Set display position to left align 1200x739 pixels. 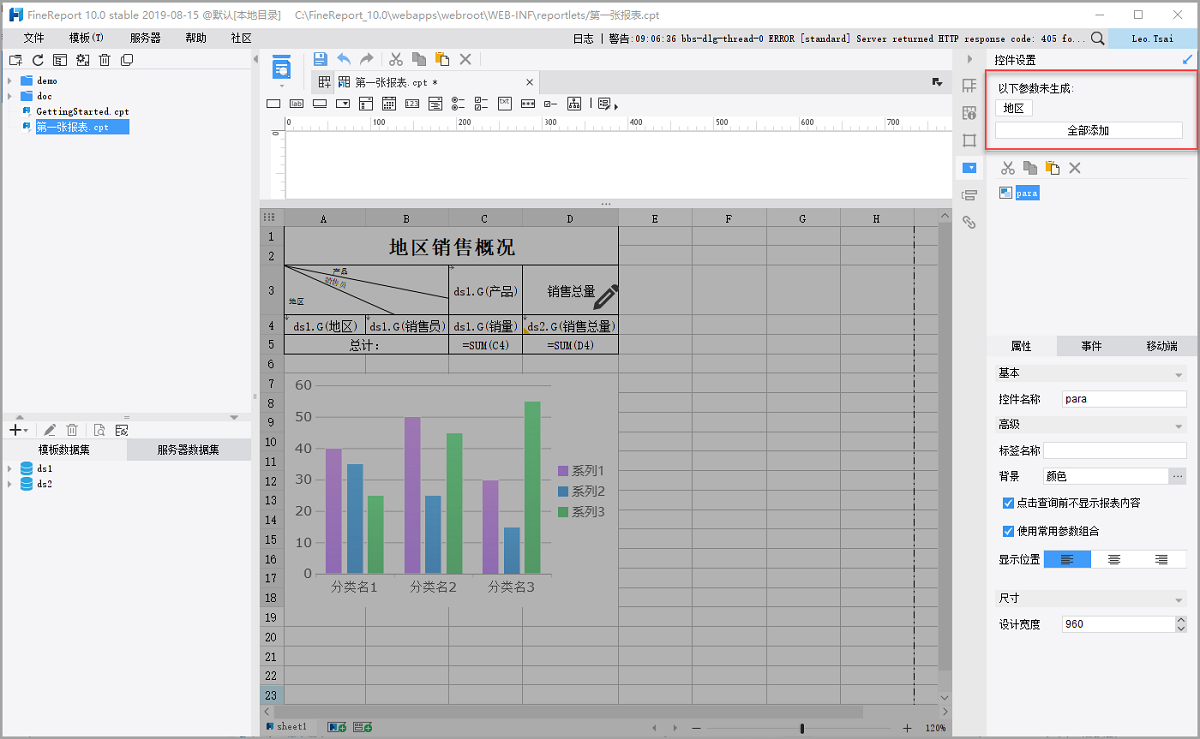click(x=1067, y=559)
